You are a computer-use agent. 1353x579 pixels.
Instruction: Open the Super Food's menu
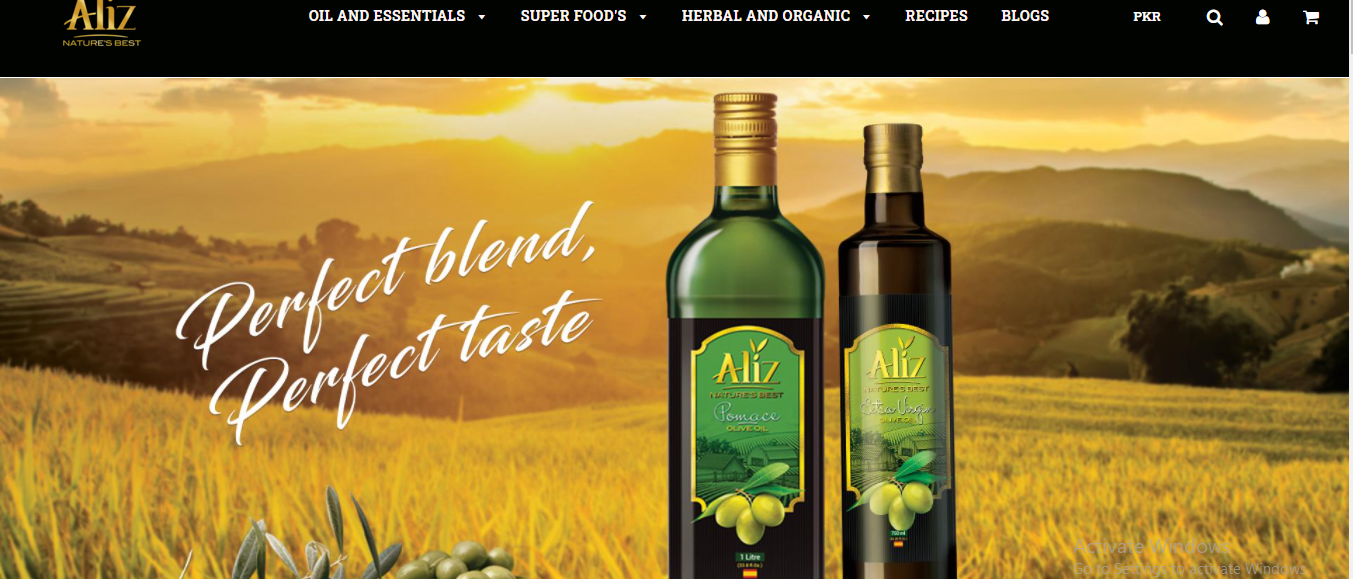(573, 16)
